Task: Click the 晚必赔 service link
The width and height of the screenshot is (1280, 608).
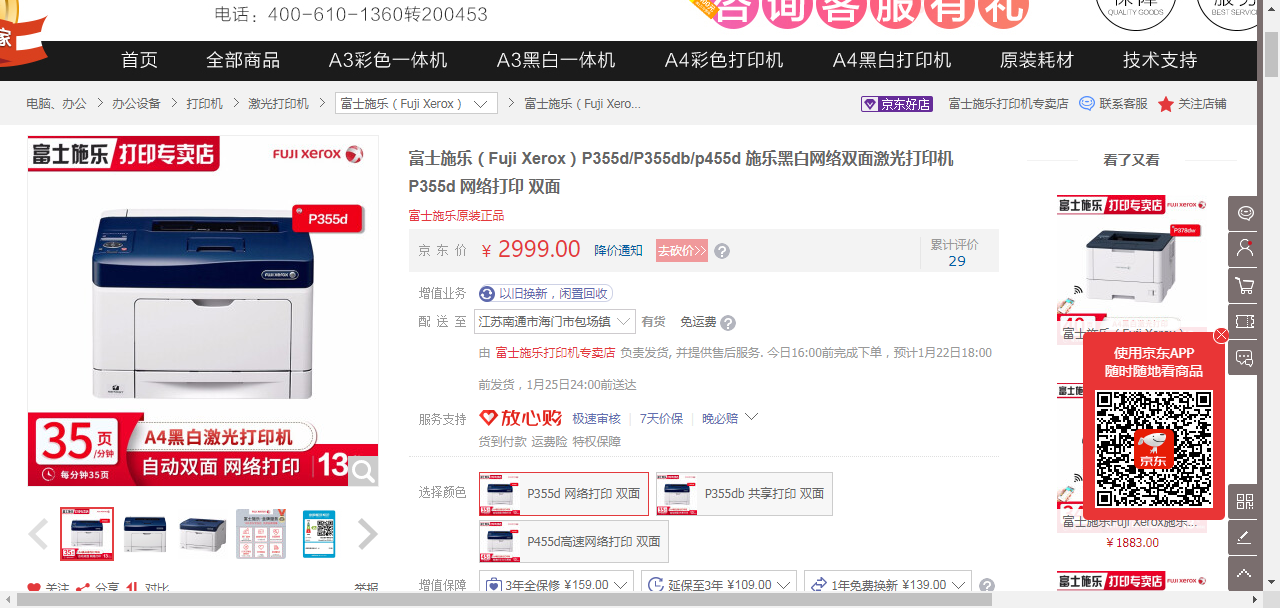Action: pyautogui.click(x=720, y=419)
